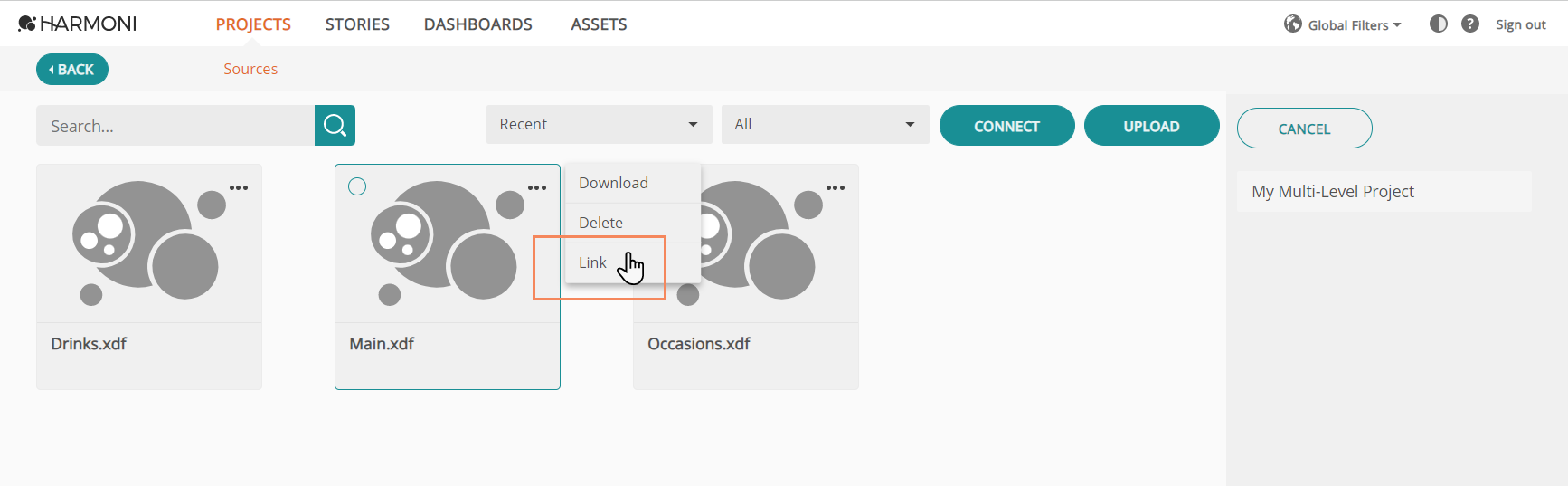
Task: Click the Harmoni logo
Action: click(77, 24)
